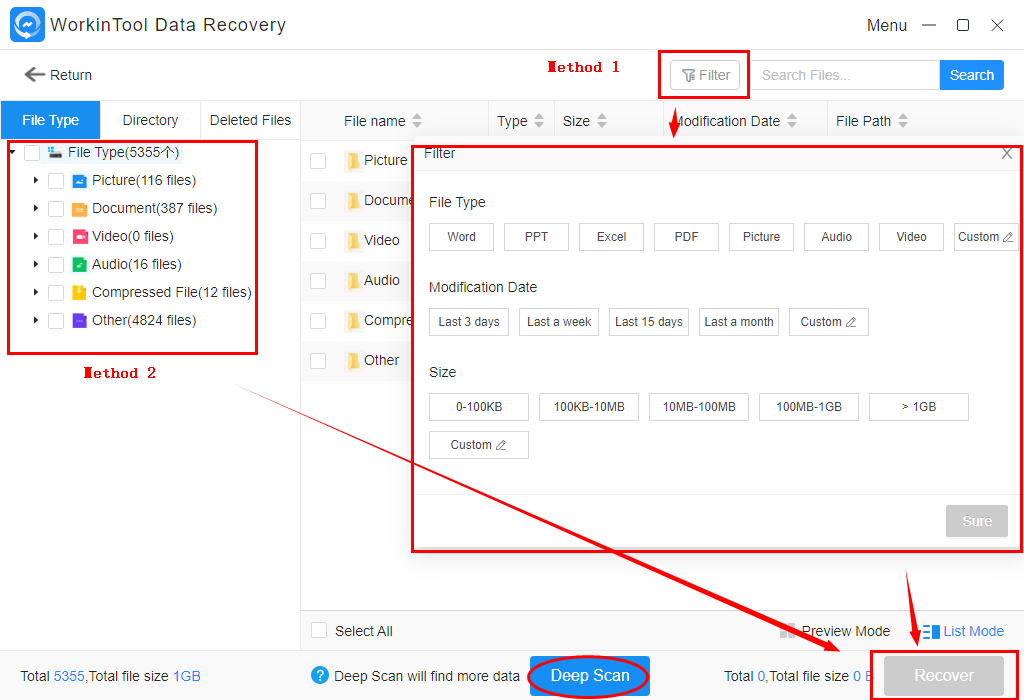The width and height of the screenshot is (1024, 700).
Task: Choose Last a month date filter
Action: pos(739,322)
